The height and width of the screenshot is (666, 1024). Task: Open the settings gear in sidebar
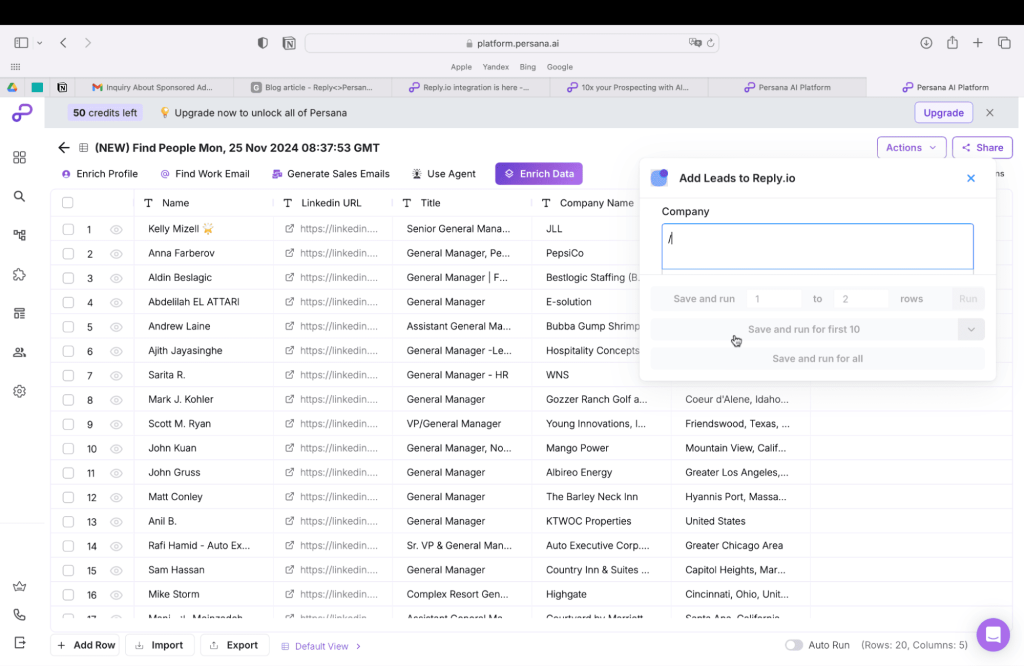[x=20, y=391]
